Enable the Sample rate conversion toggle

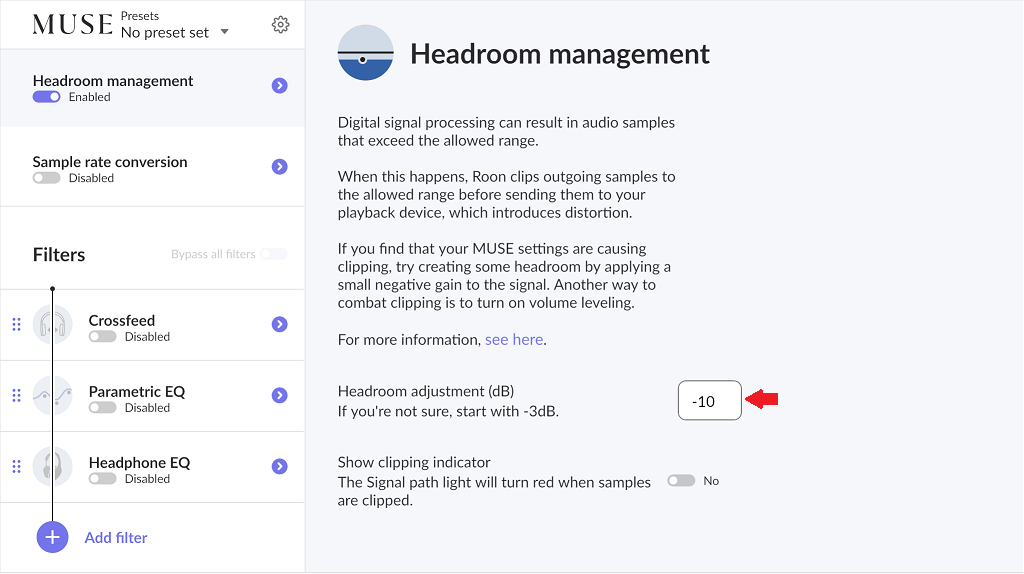46,178
